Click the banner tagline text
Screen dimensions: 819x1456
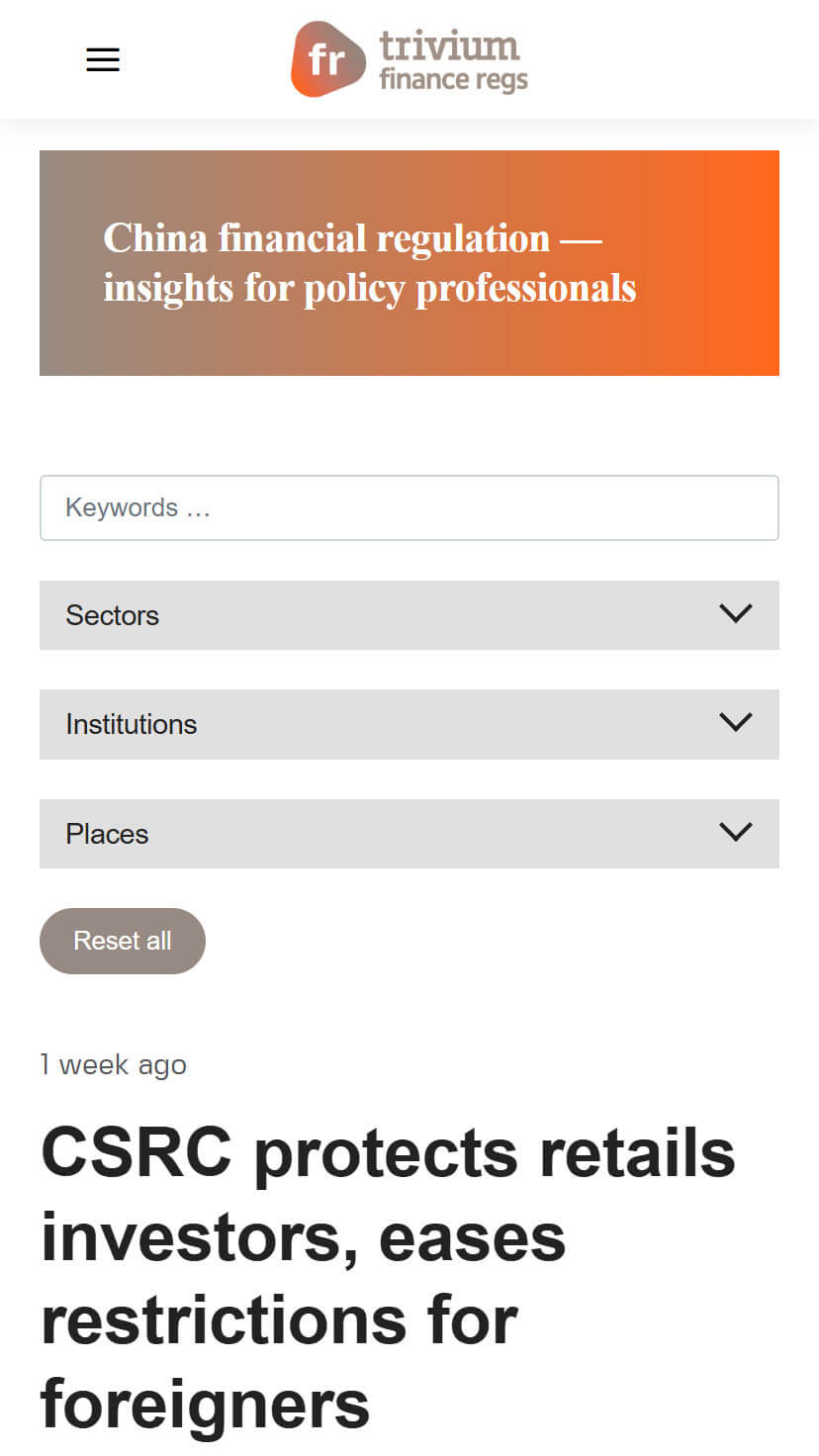pyautogui.click(x=369, y=262)
